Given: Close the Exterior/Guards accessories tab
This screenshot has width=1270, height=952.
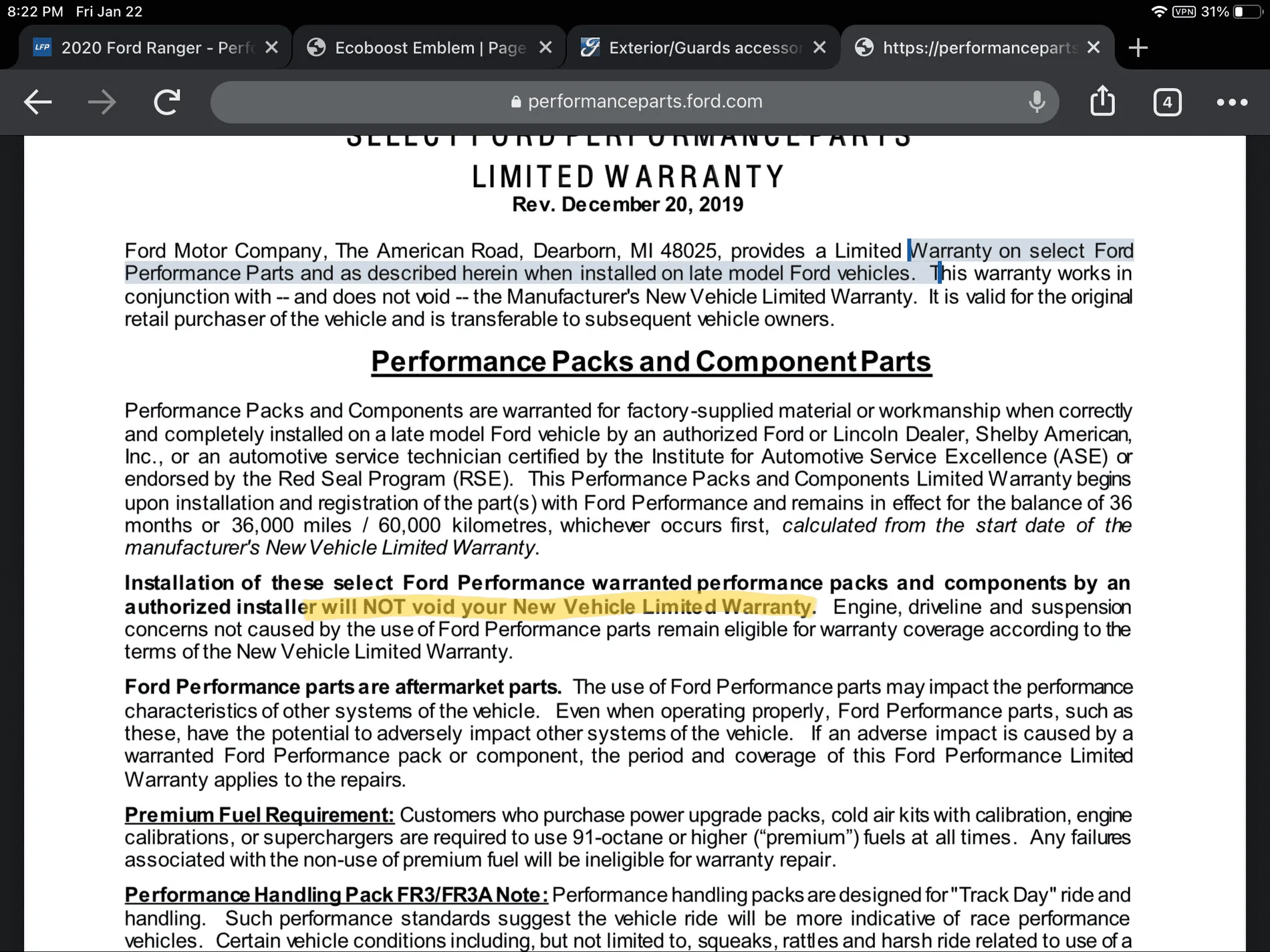Looking at the screenshot, I should coord(819,47).
